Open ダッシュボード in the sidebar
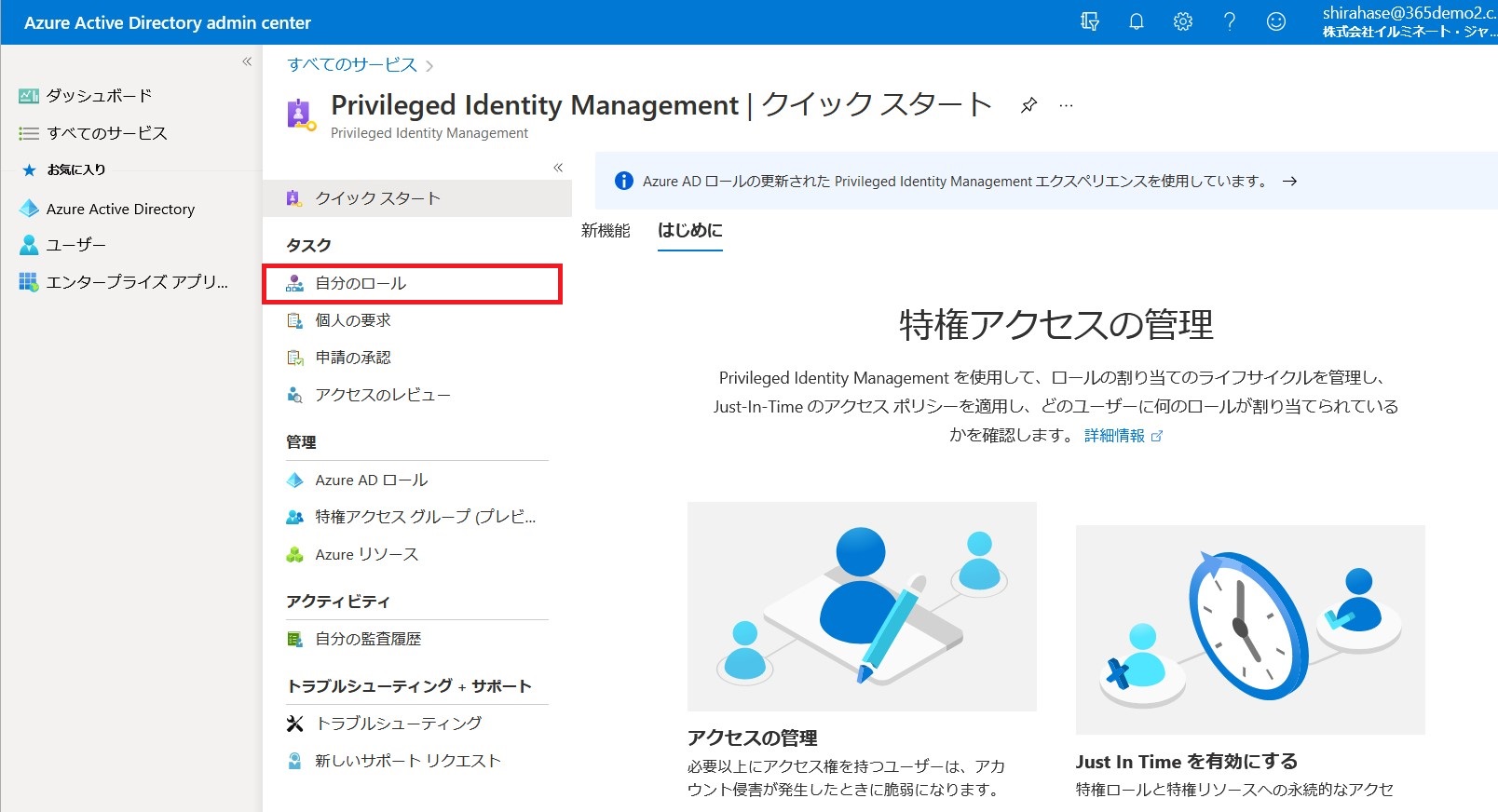 [99, 95]
